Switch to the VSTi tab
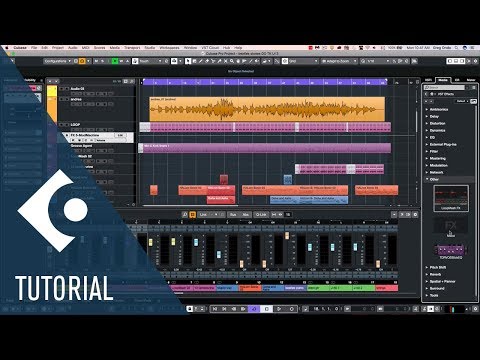The image size is (480, 360). [x=429, y=80]
